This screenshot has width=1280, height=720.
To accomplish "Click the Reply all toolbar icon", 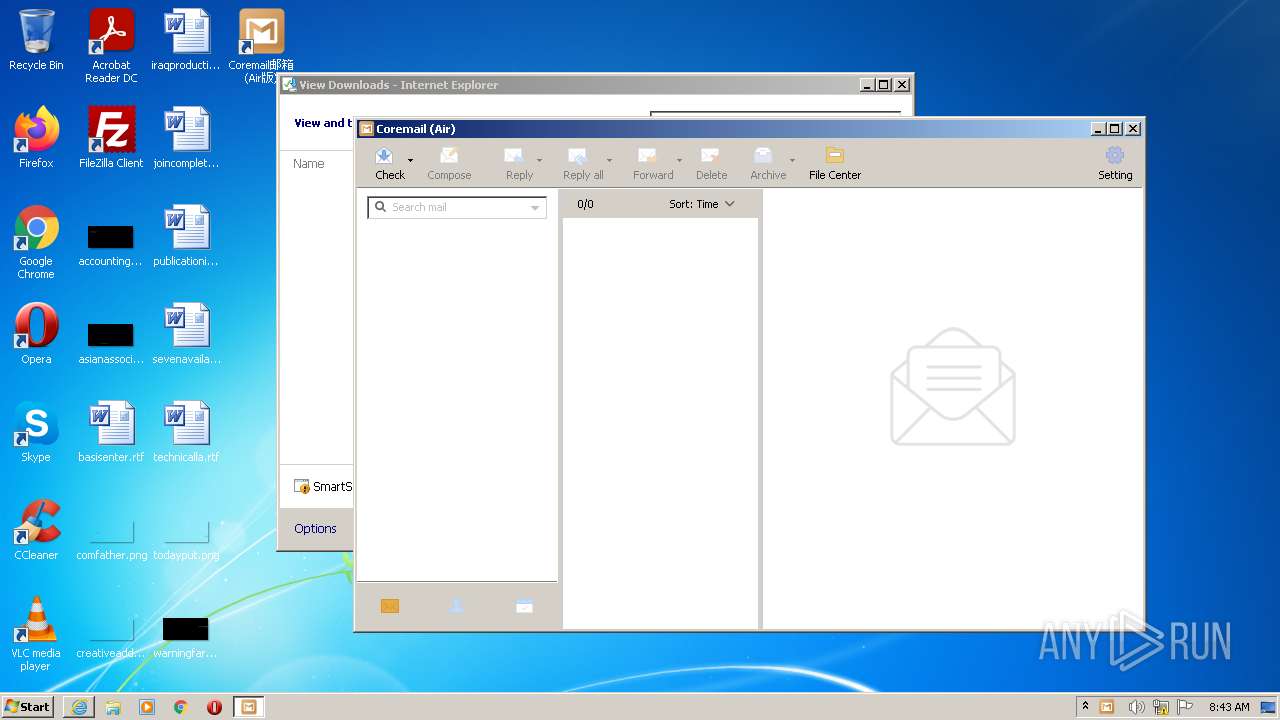I will [x=578, y=156].
